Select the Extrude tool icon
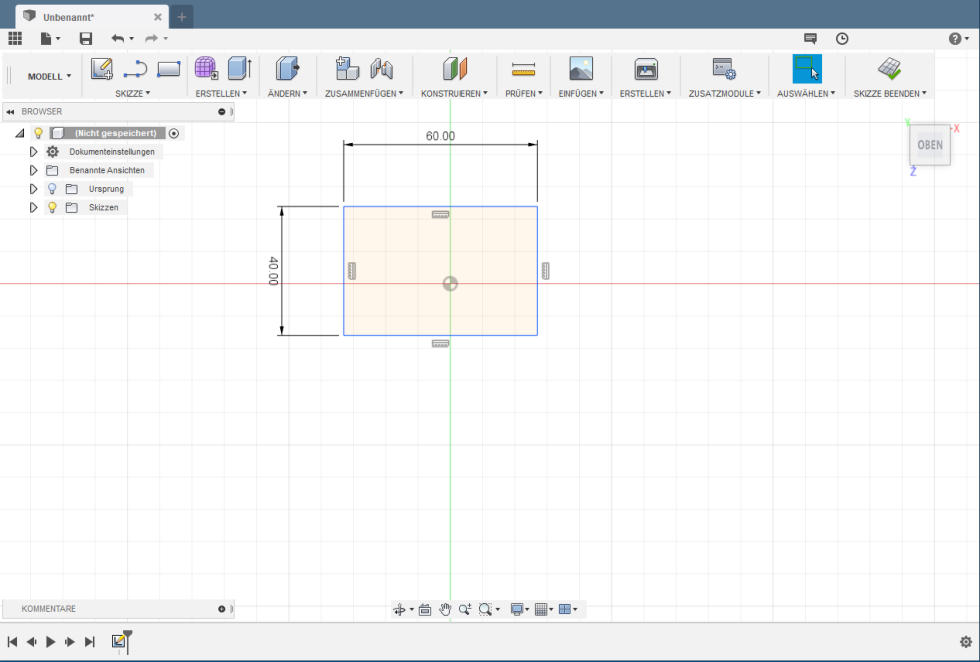 (239, 69)
